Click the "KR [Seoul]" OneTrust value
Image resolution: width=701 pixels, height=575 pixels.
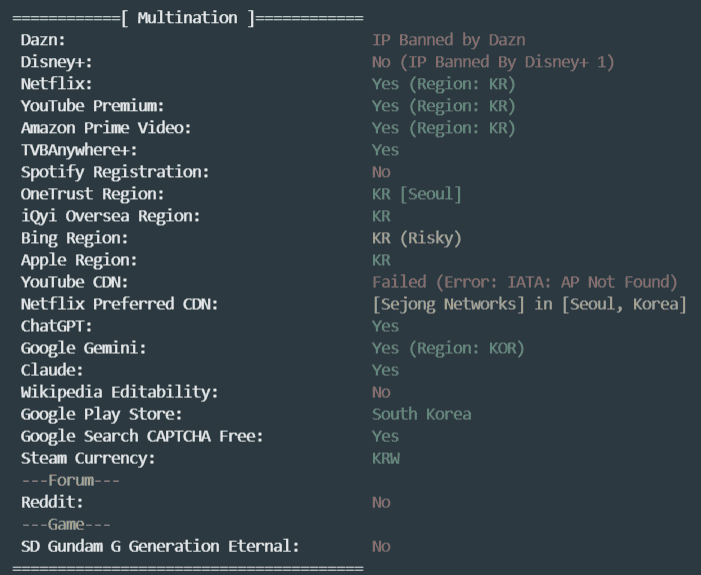pyautogui.click(x=417, y=194)
